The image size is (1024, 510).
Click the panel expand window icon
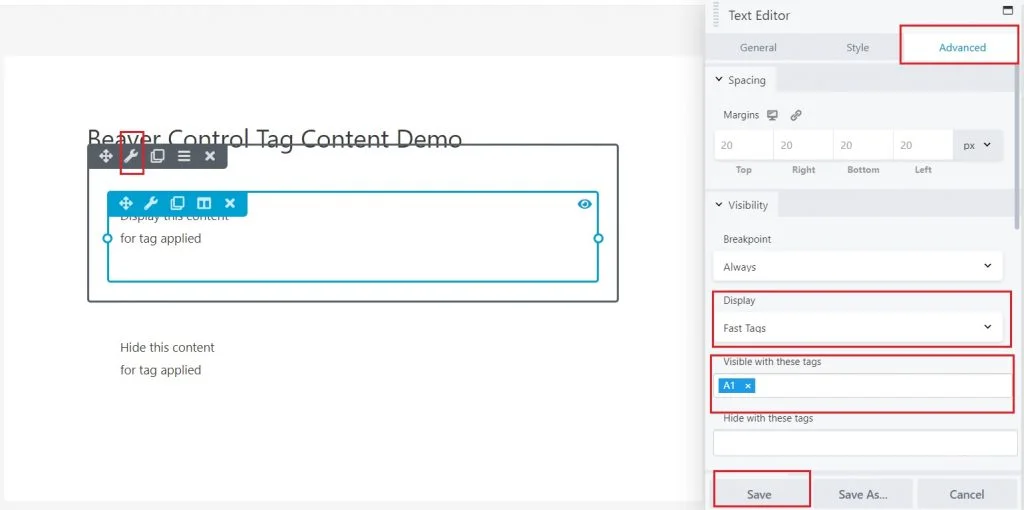point(1008,10)
